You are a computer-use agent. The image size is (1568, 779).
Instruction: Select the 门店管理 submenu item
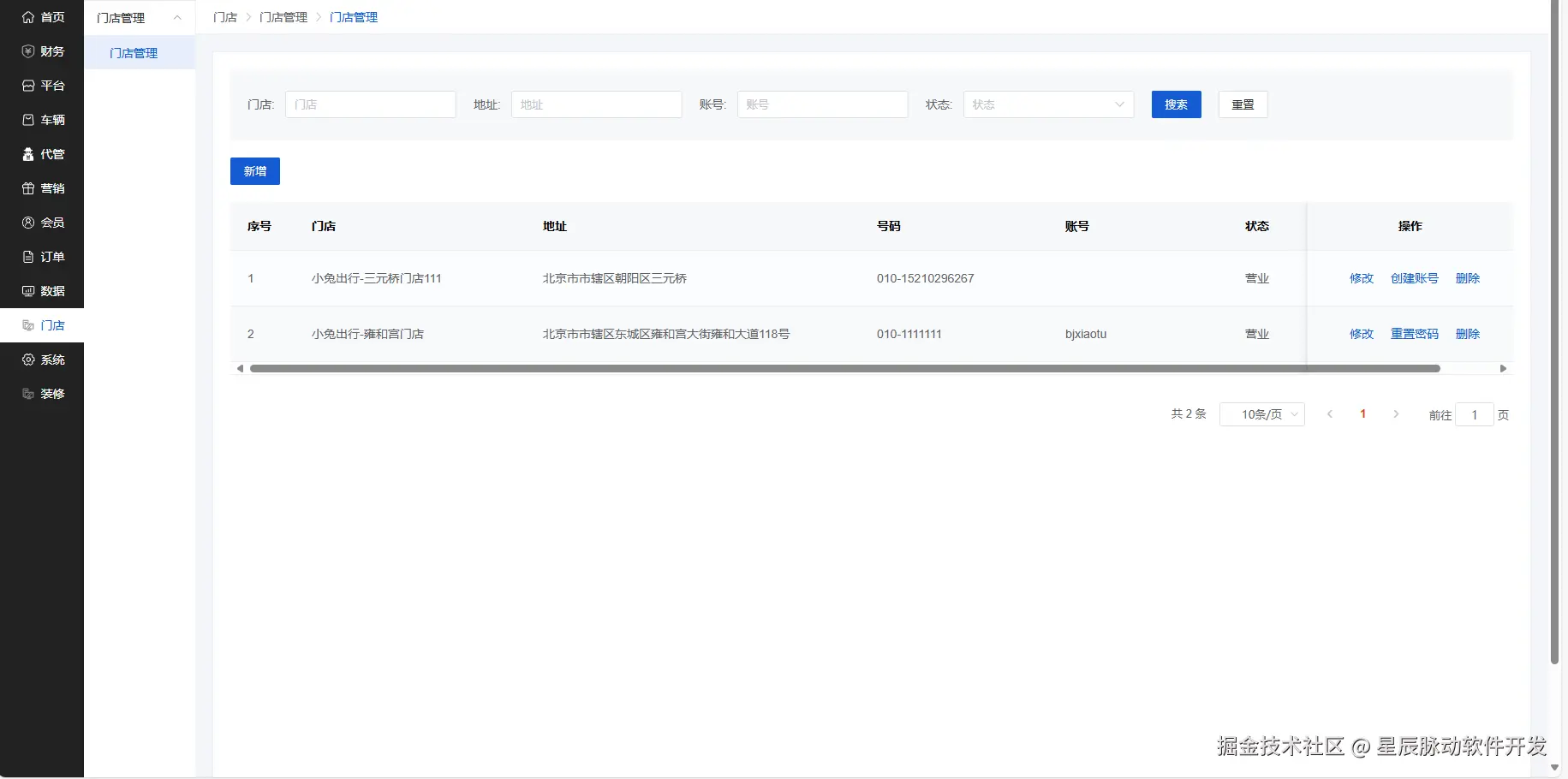pos(140,53)
